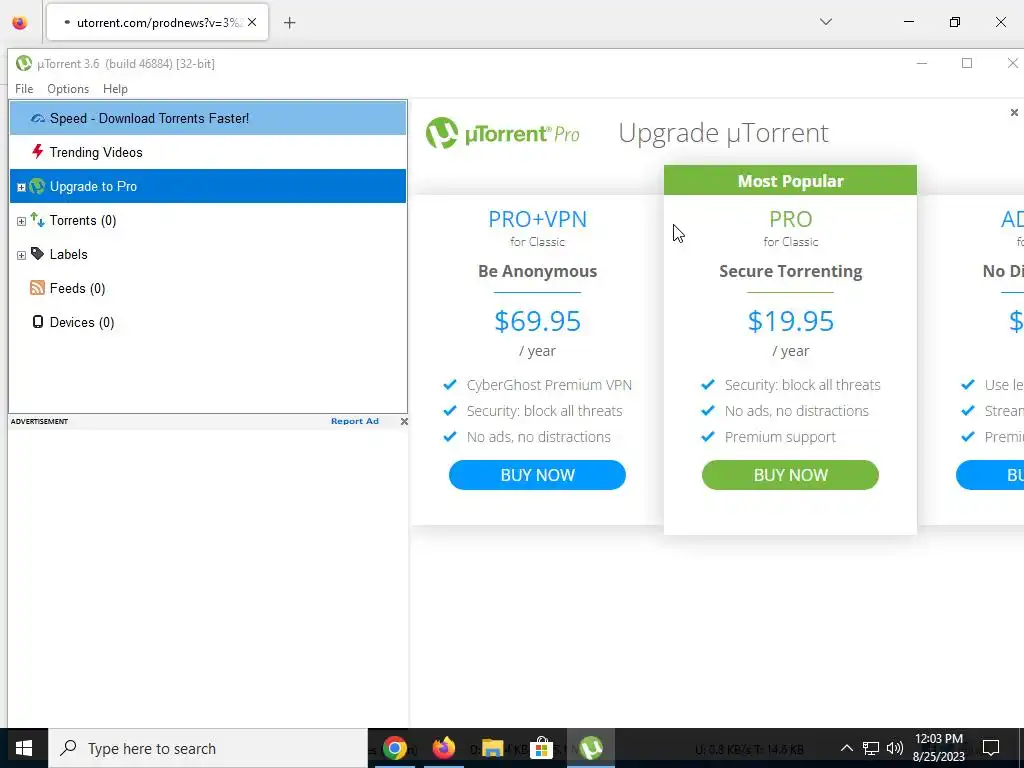
Task: Open Microsoft Store from the taskbar
Action: click(541, 748)
